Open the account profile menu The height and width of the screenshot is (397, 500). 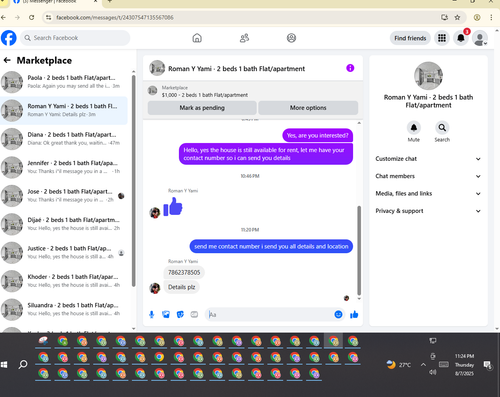tap(480, 38)
